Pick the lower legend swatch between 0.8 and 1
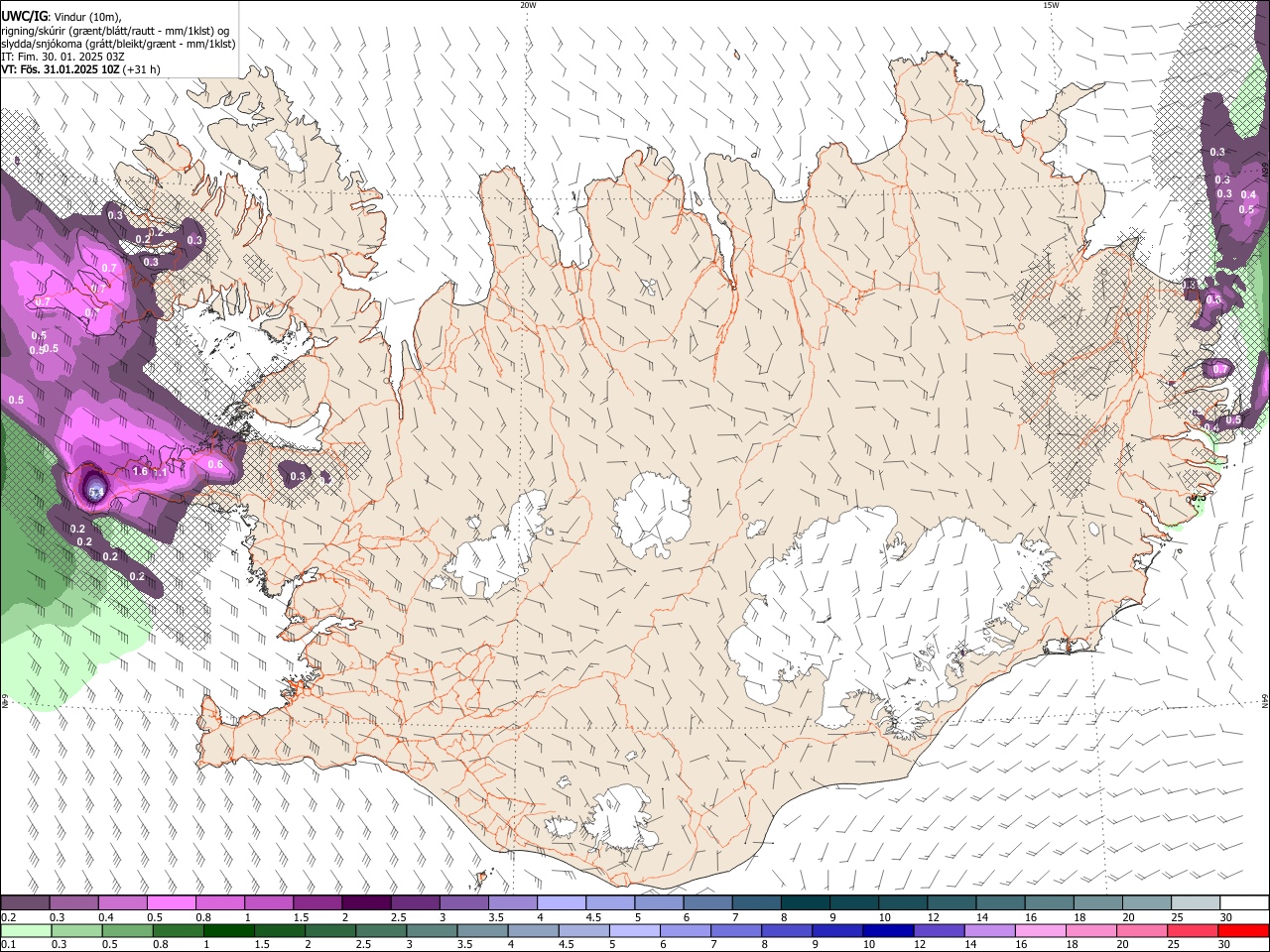The image size is (1270, 952). [x=178, y=930]
